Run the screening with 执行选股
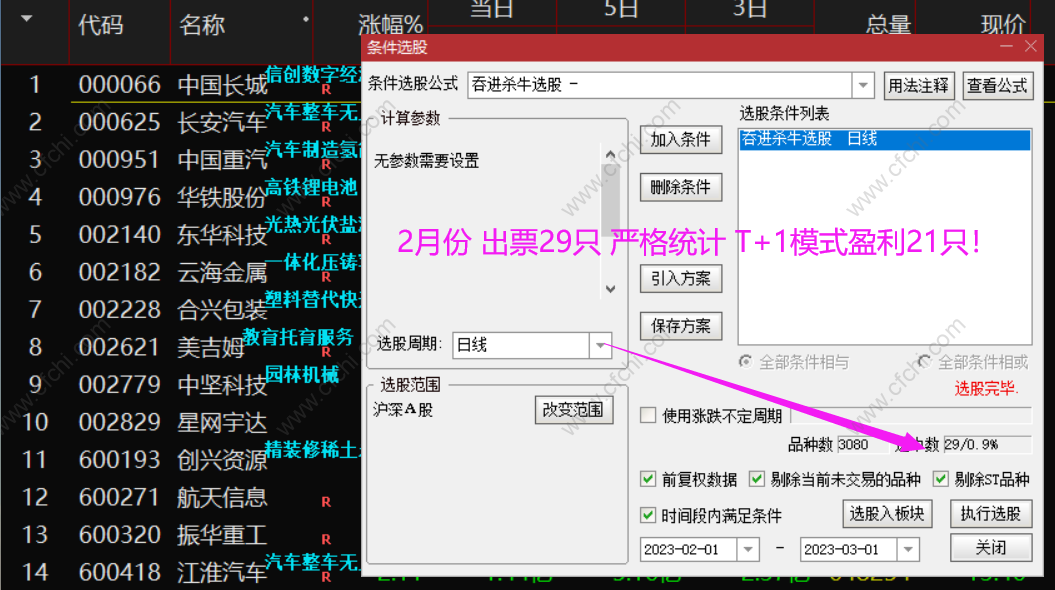This screenshot has width=1055, height=590. (991, 514)
